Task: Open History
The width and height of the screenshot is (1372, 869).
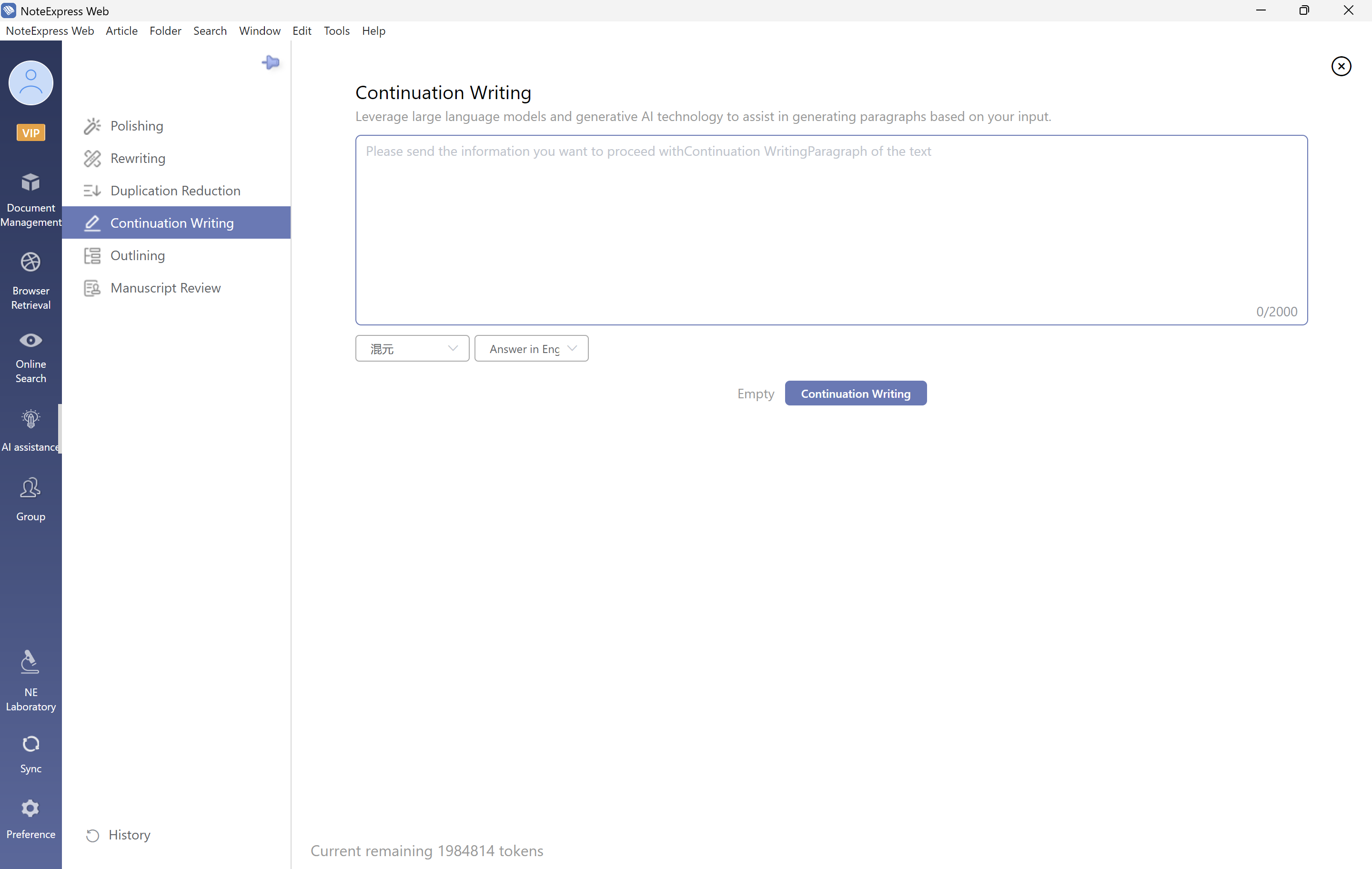Action: coord(118,835)
